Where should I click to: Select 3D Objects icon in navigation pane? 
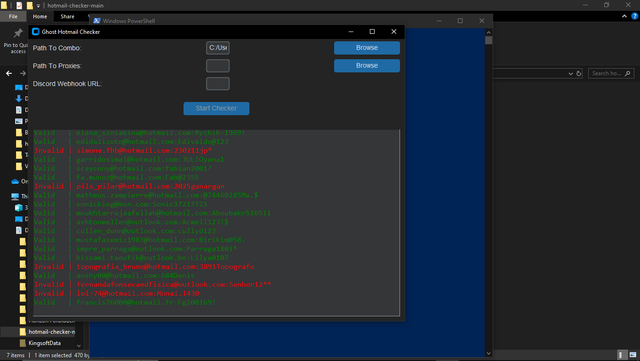(19, 207)
